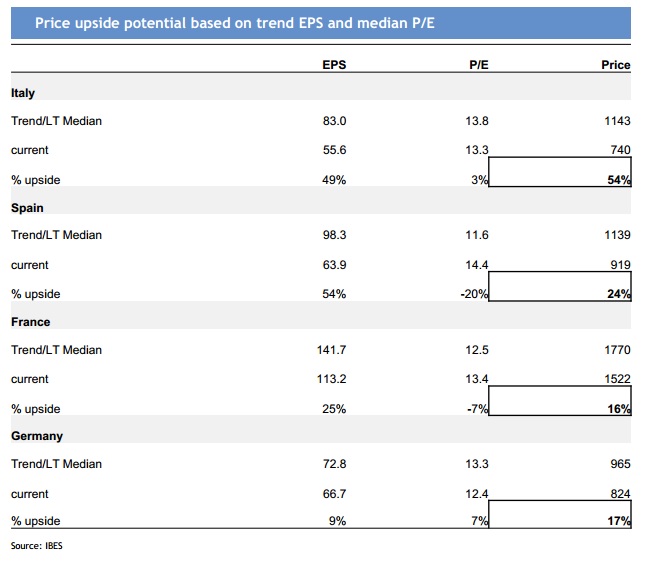Select the France section heading
The width and height of the screenshot is (647, 562).
coord(30,322)
